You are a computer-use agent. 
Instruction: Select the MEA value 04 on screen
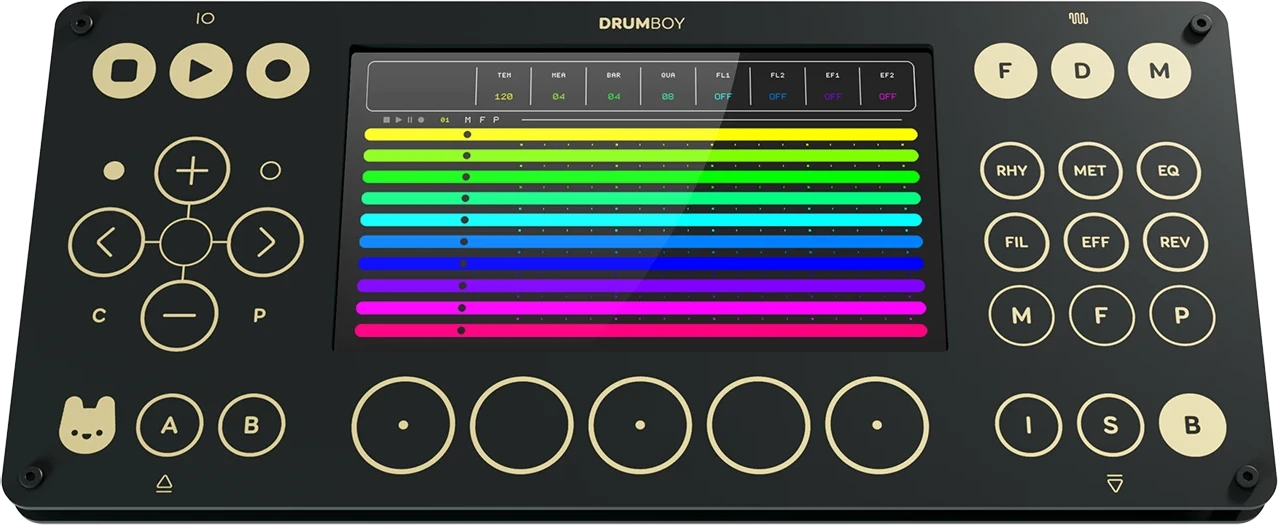558,97
